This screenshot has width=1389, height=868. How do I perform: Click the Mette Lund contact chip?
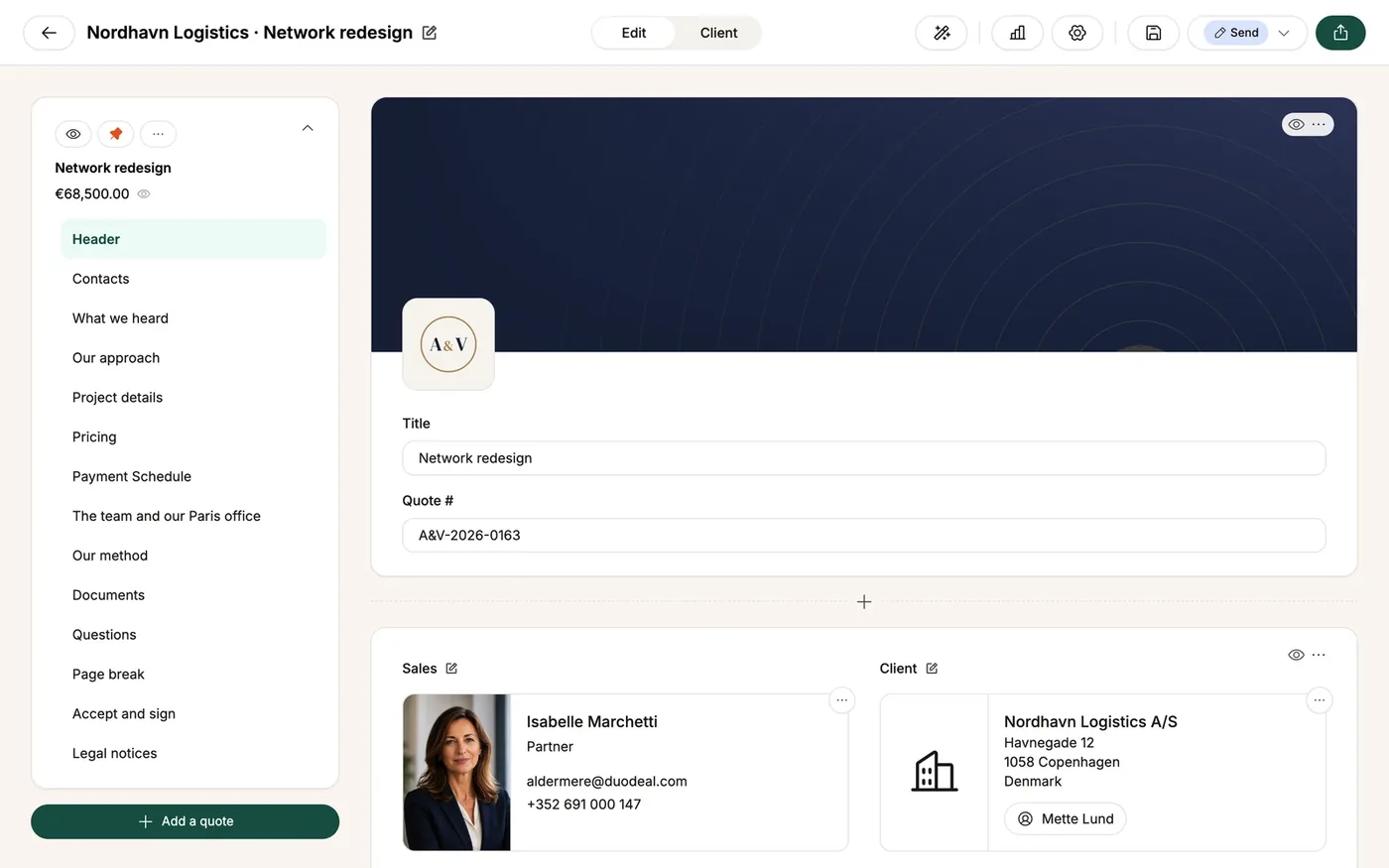click(1066, 818)
